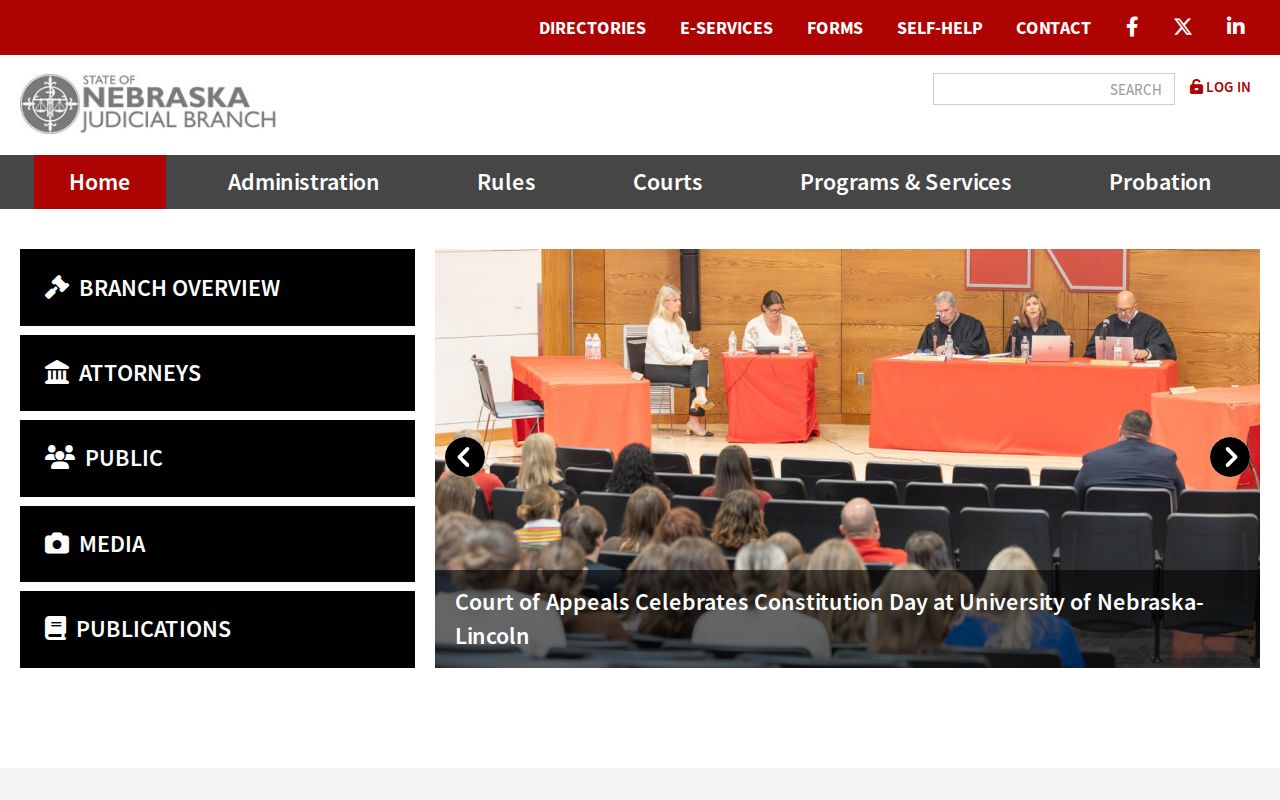Open the Facebook social icon
Screen dimensions: 1280x800
click(x=1132, y=27)
